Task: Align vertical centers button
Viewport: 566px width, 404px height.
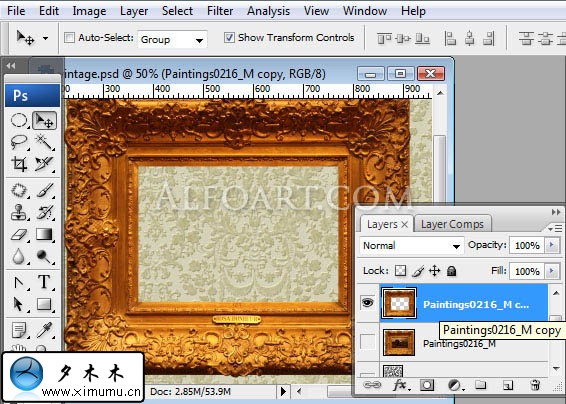Action: (x=403, y=38)
